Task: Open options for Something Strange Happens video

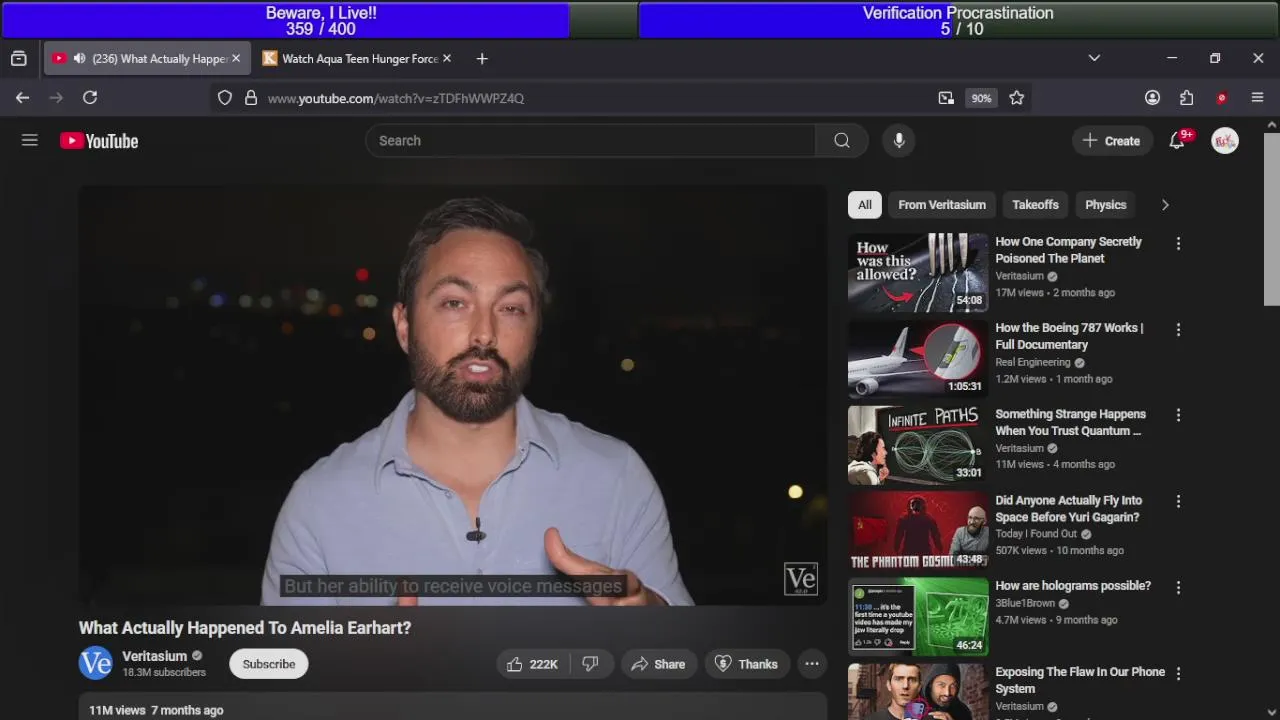Action: [1178, 415]
